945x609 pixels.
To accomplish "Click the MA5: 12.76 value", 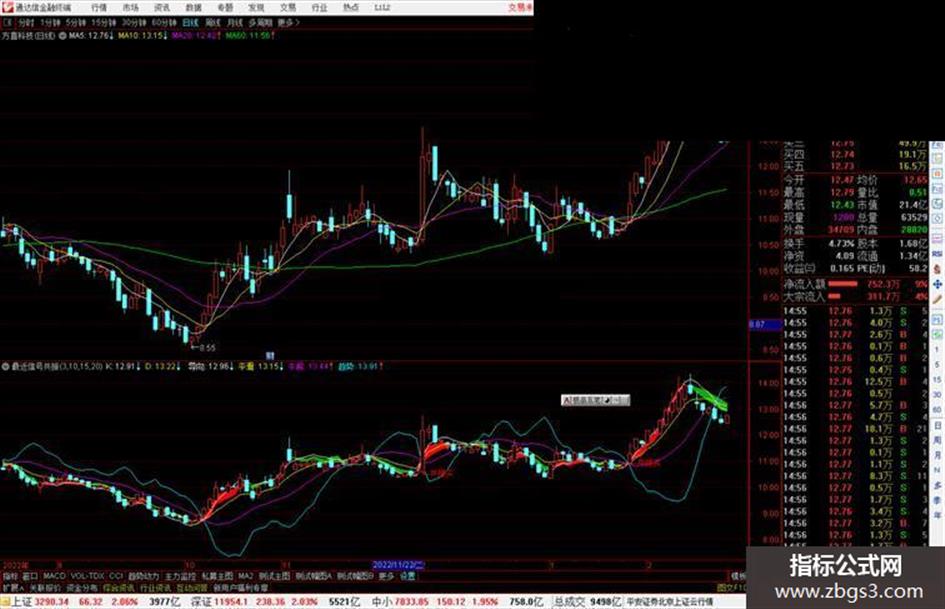I will [91, 36].
